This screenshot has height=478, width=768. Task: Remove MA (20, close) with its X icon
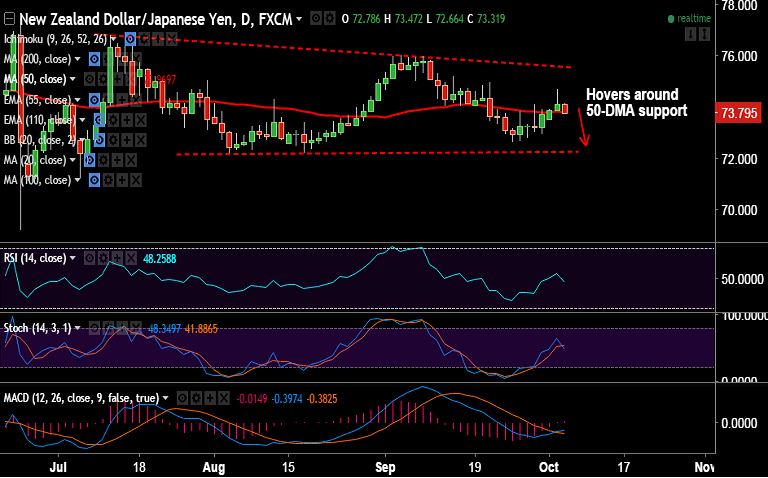click(x=131, y=160)
